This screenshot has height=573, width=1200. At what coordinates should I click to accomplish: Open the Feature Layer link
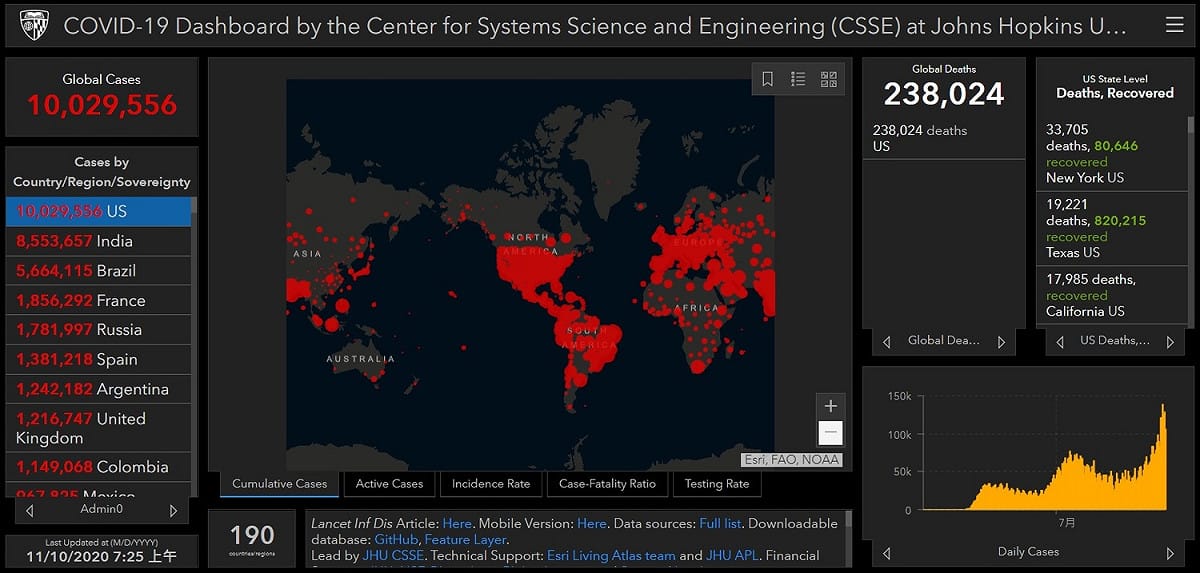(x=464, y=539)
